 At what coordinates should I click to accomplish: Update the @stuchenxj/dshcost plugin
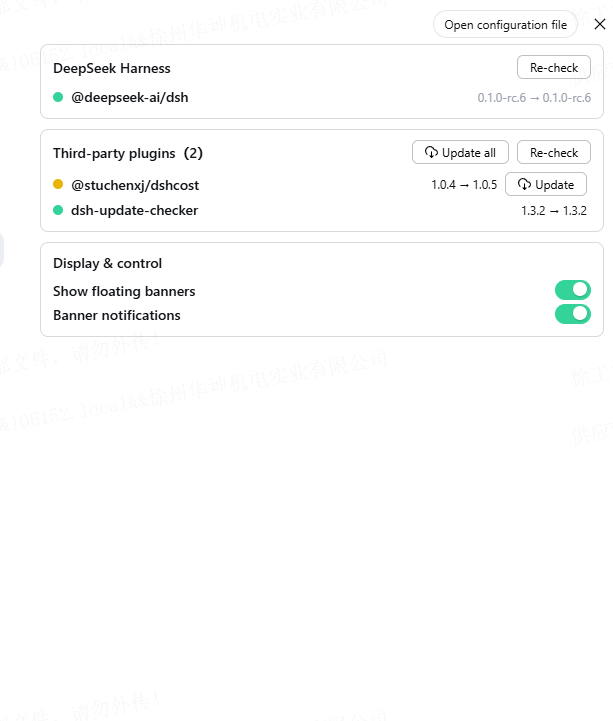(546, 184)
